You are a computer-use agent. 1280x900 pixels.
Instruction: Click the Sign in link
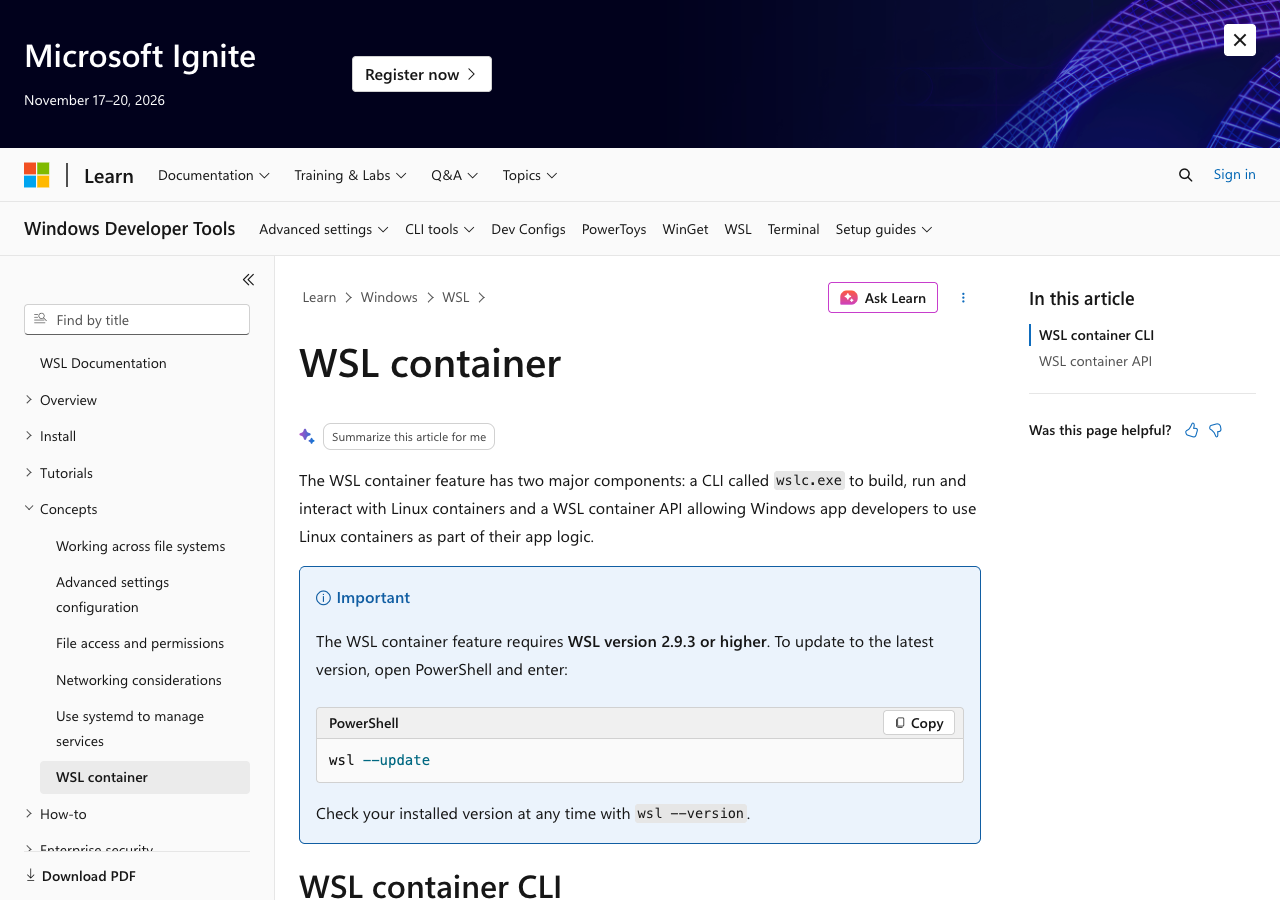point(1234,174)
